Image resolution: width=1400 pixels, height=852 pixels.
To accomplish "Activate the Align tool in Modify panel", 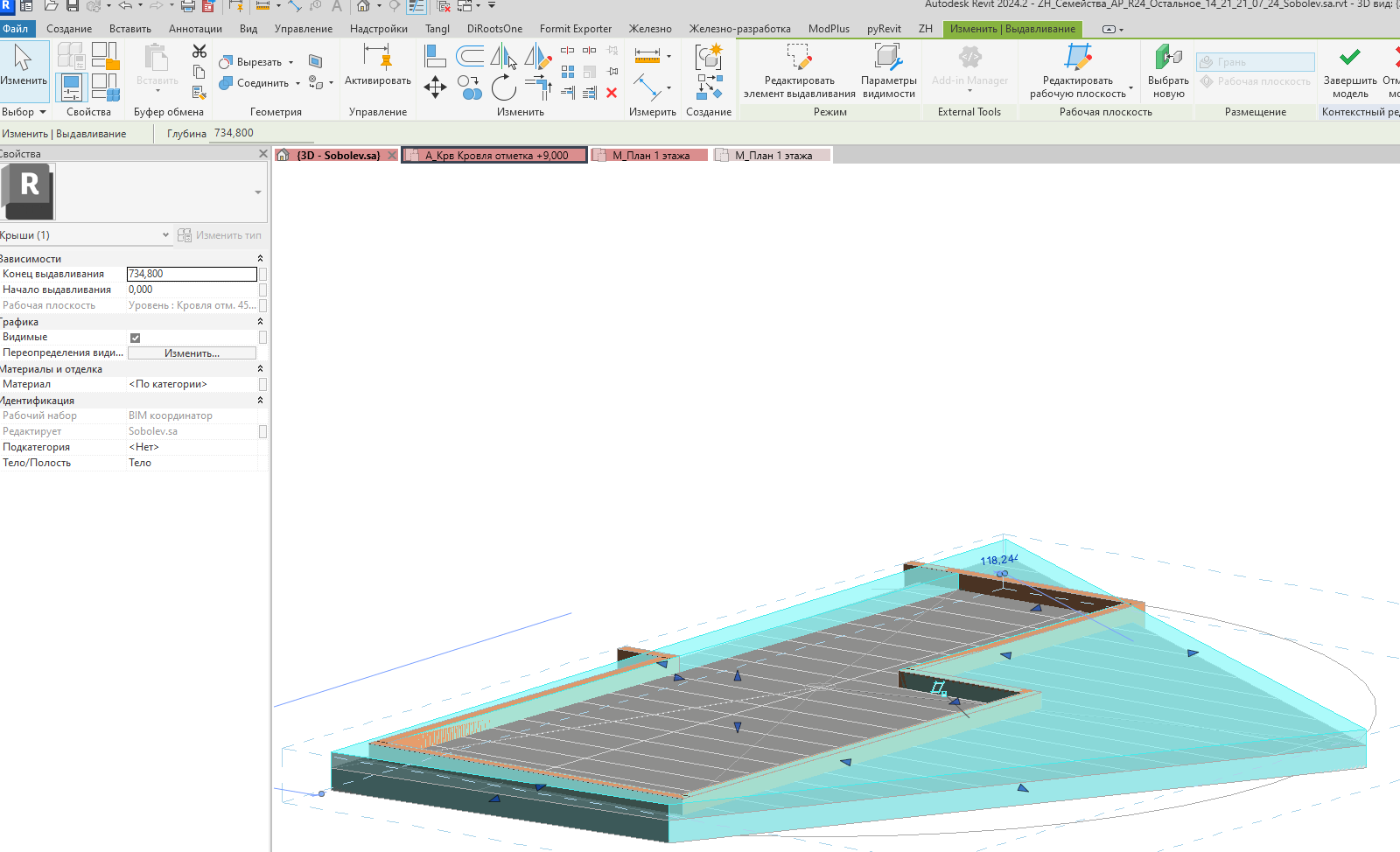I will tap(435, 57).
